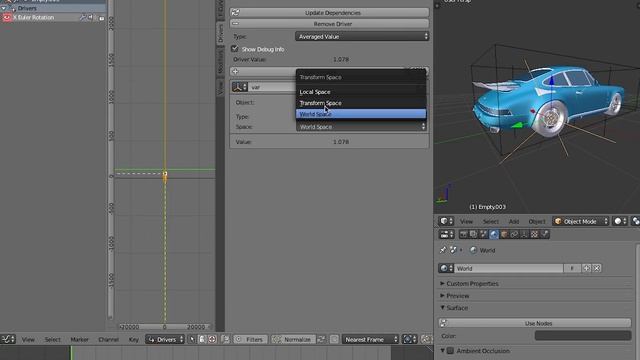Select the driver keyframe point in graph

[x=165, y=174]
